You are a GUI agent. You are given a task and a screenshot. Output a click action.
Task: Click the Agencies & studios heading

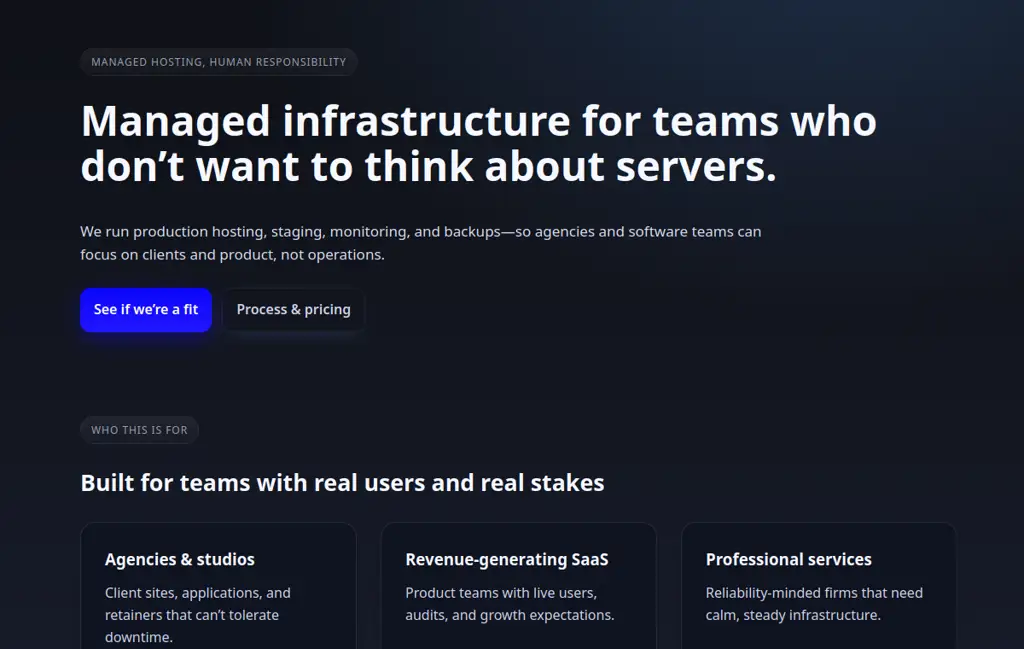click(179, 559)
